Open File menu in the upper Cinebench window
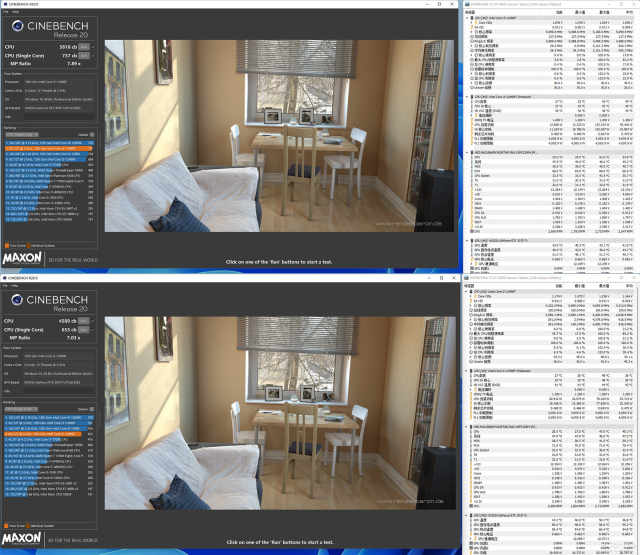 [6, 12]
